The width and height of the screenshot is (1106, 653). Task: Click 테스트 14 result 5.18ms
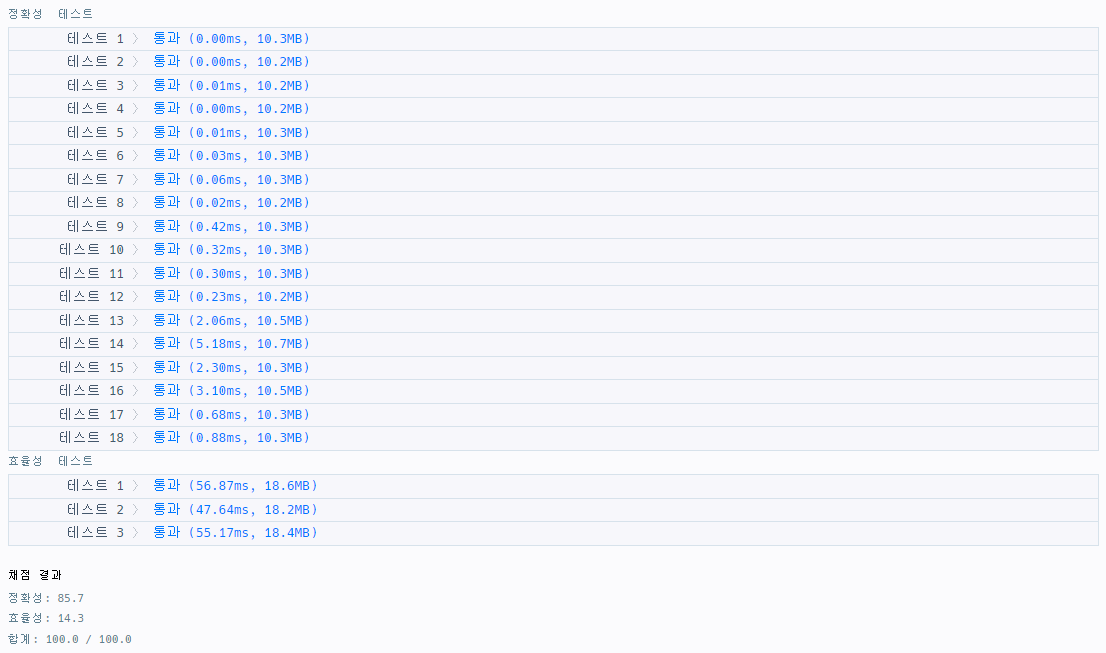(231, 344)
